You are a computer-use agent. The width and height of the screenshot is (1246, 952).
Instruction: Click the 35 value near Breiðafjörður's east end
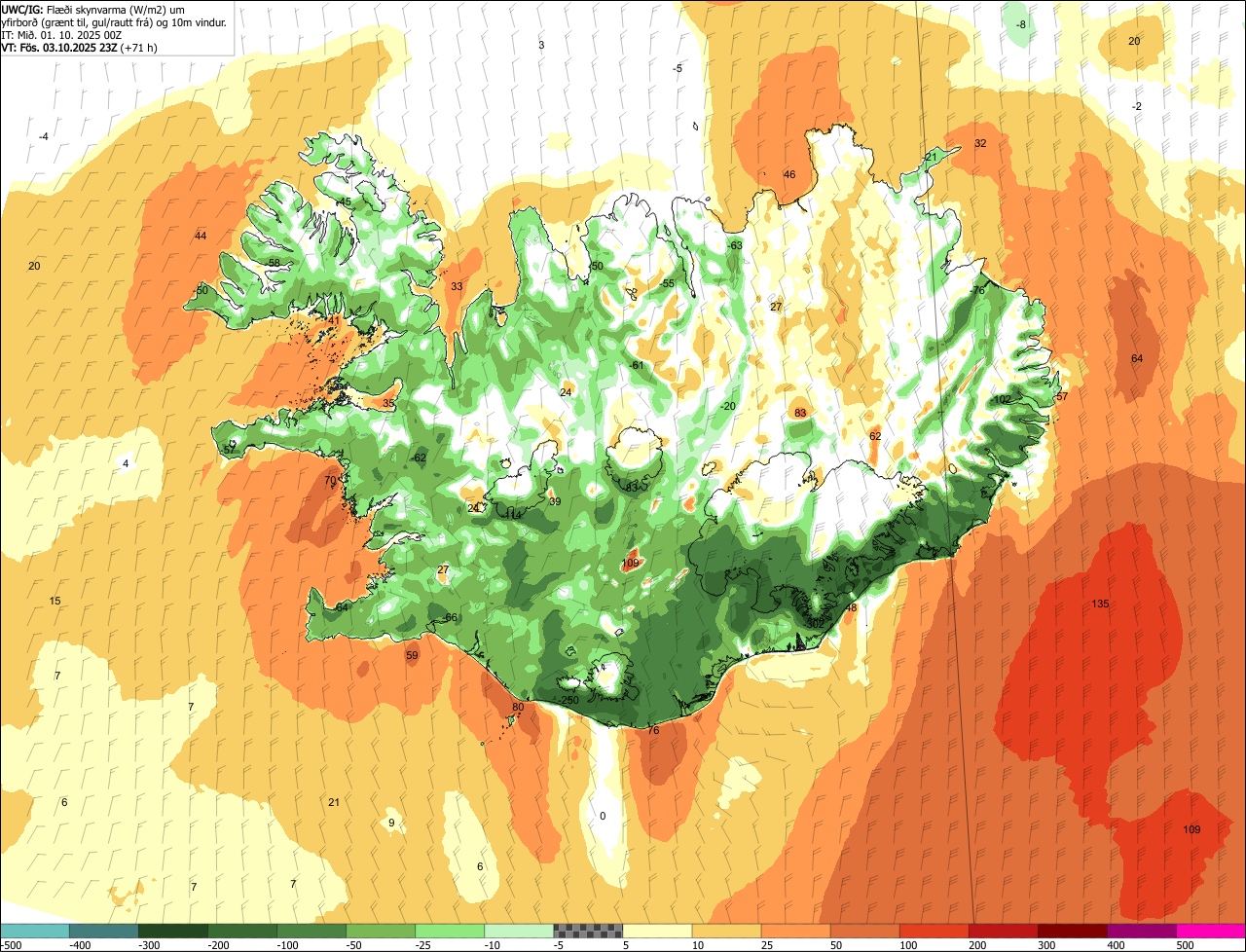point(388,403)
